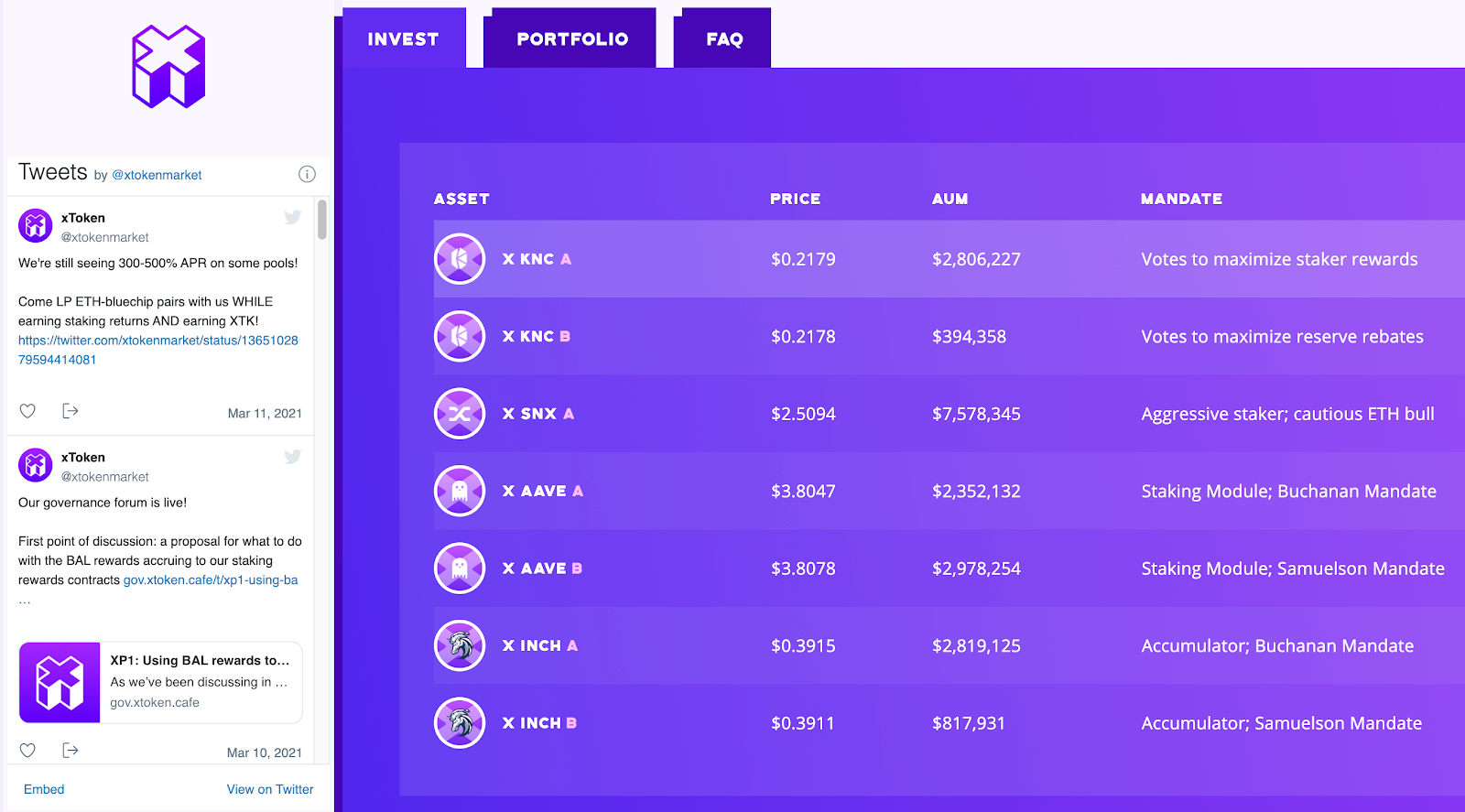
Task: Click the xToken logo at top left
Action: [x=168, y=67]
